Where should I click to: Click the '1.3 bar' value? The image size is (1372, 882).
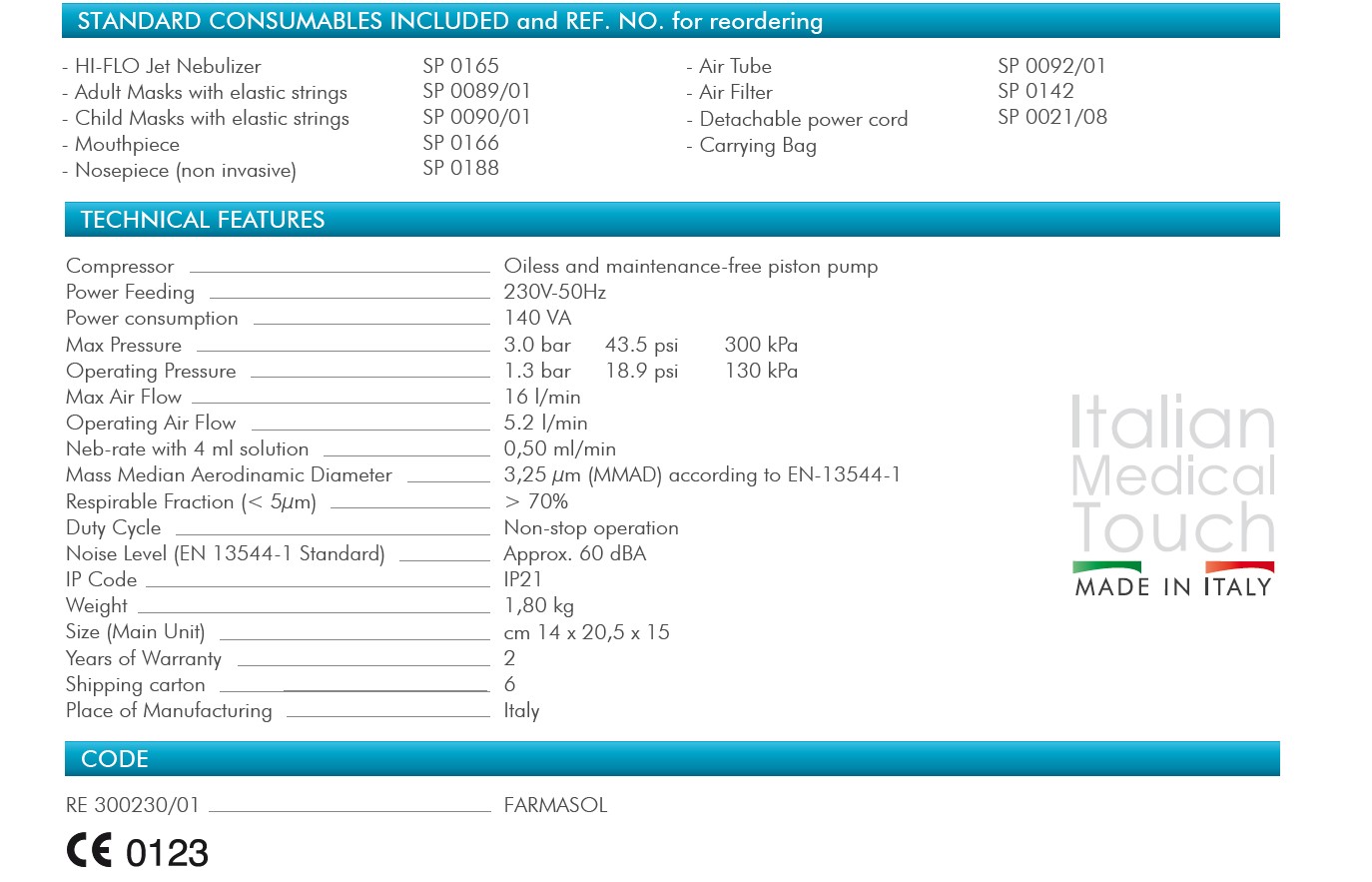537,371
